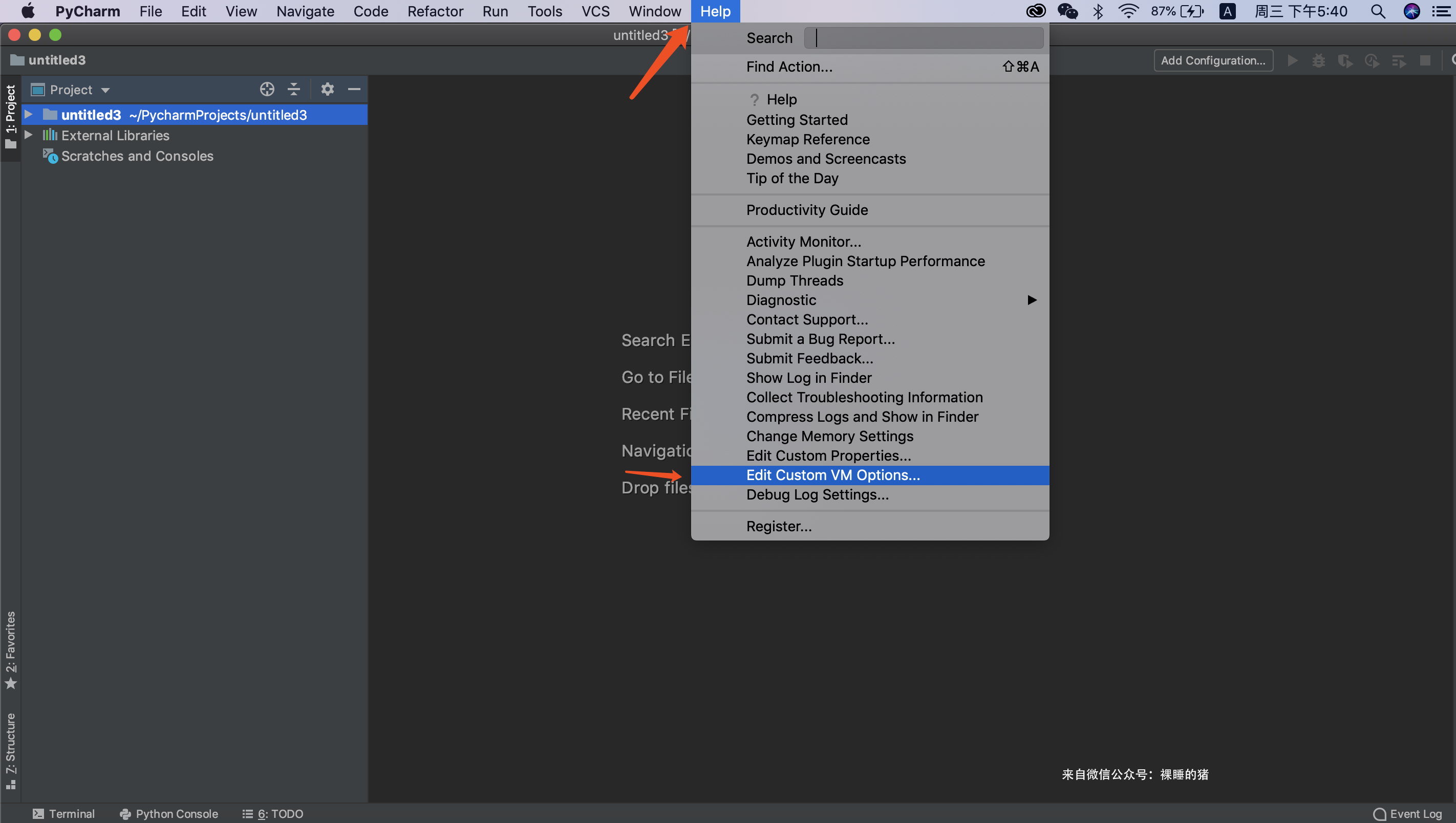Choose Edit Custom VM Options...
The width and height of the screenshot is (1456, 823).
tap(870, 475)
